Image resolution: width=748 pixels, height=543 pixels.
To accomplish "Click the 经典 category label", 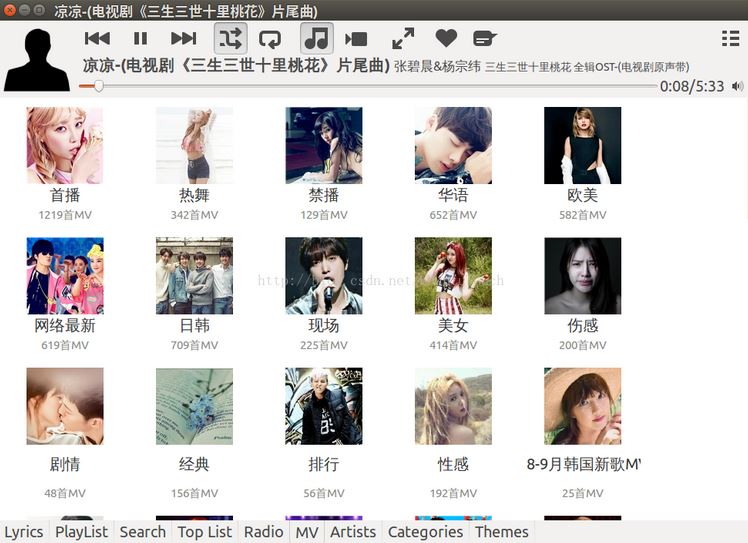I will pos(194,464).
